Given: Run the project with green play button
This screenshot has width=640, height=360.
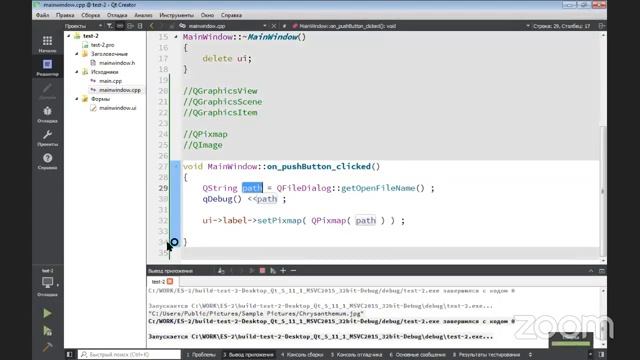Looking at the screenshot, I should 47,313.
